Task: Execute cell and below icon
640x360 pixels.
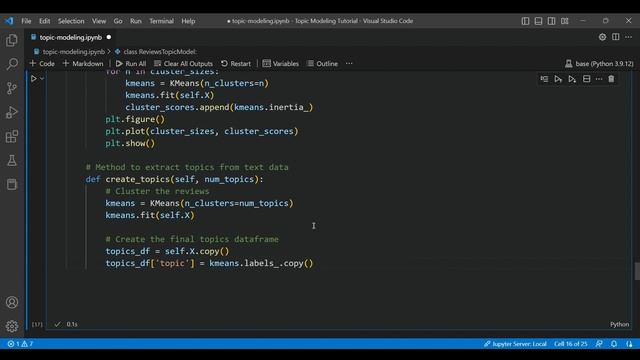Action: coord(572,79)
